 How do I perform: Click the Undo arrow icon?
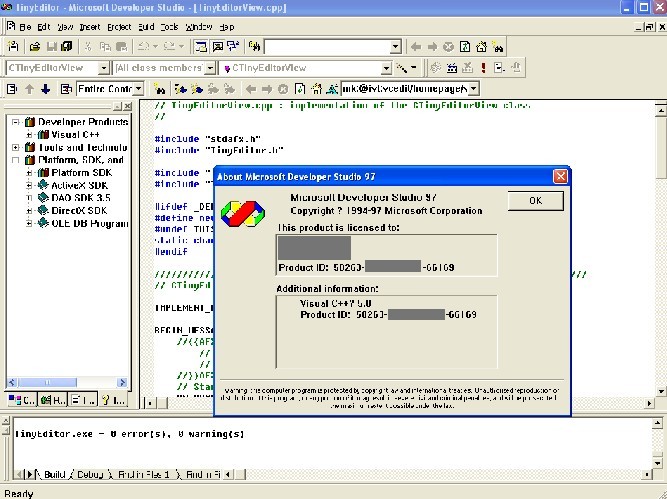click(x=143, y=46)
